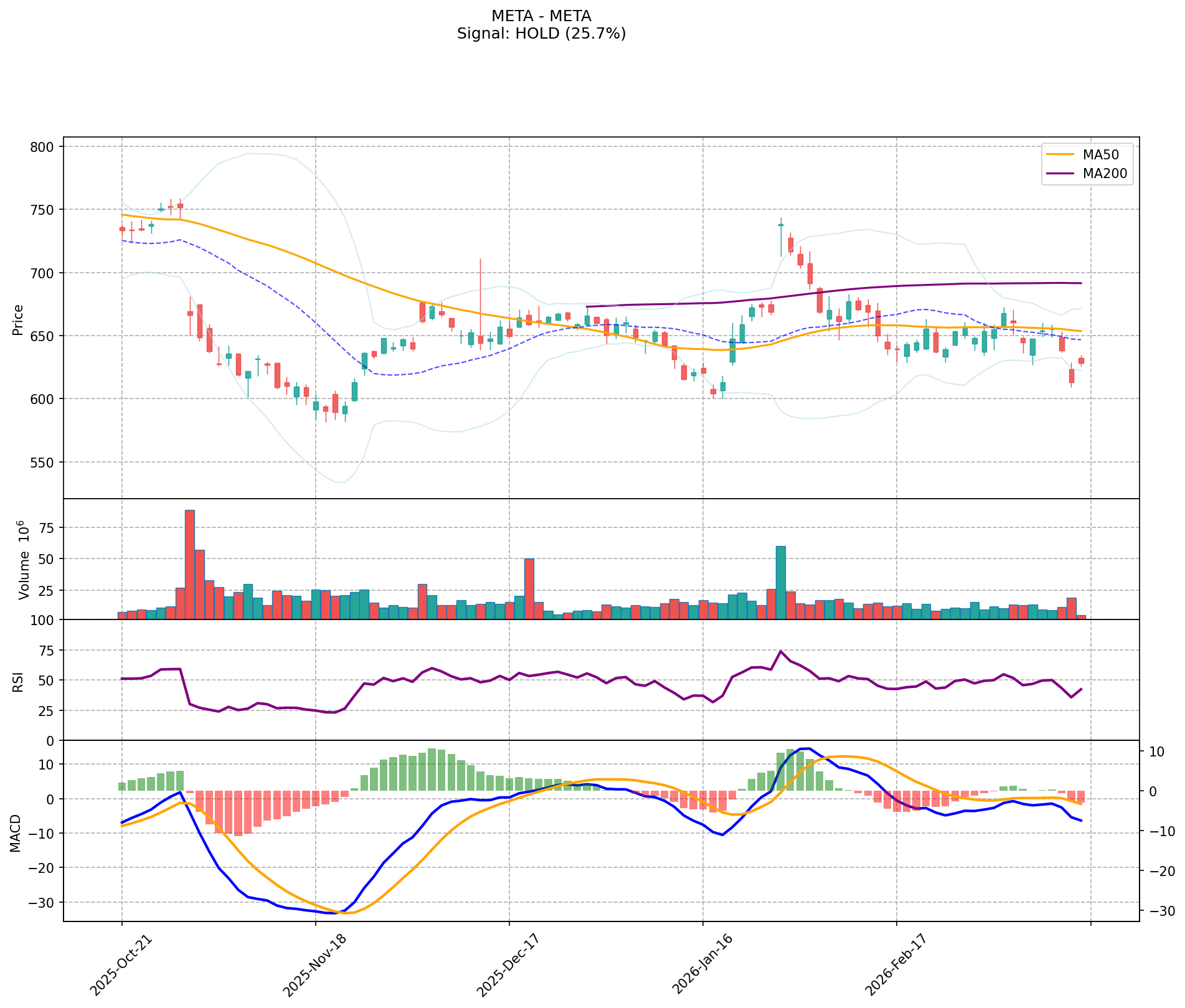Click the 800 price axis tick label
The height and width of the screenshot is (1008, 1185).
tap(44, 147)
